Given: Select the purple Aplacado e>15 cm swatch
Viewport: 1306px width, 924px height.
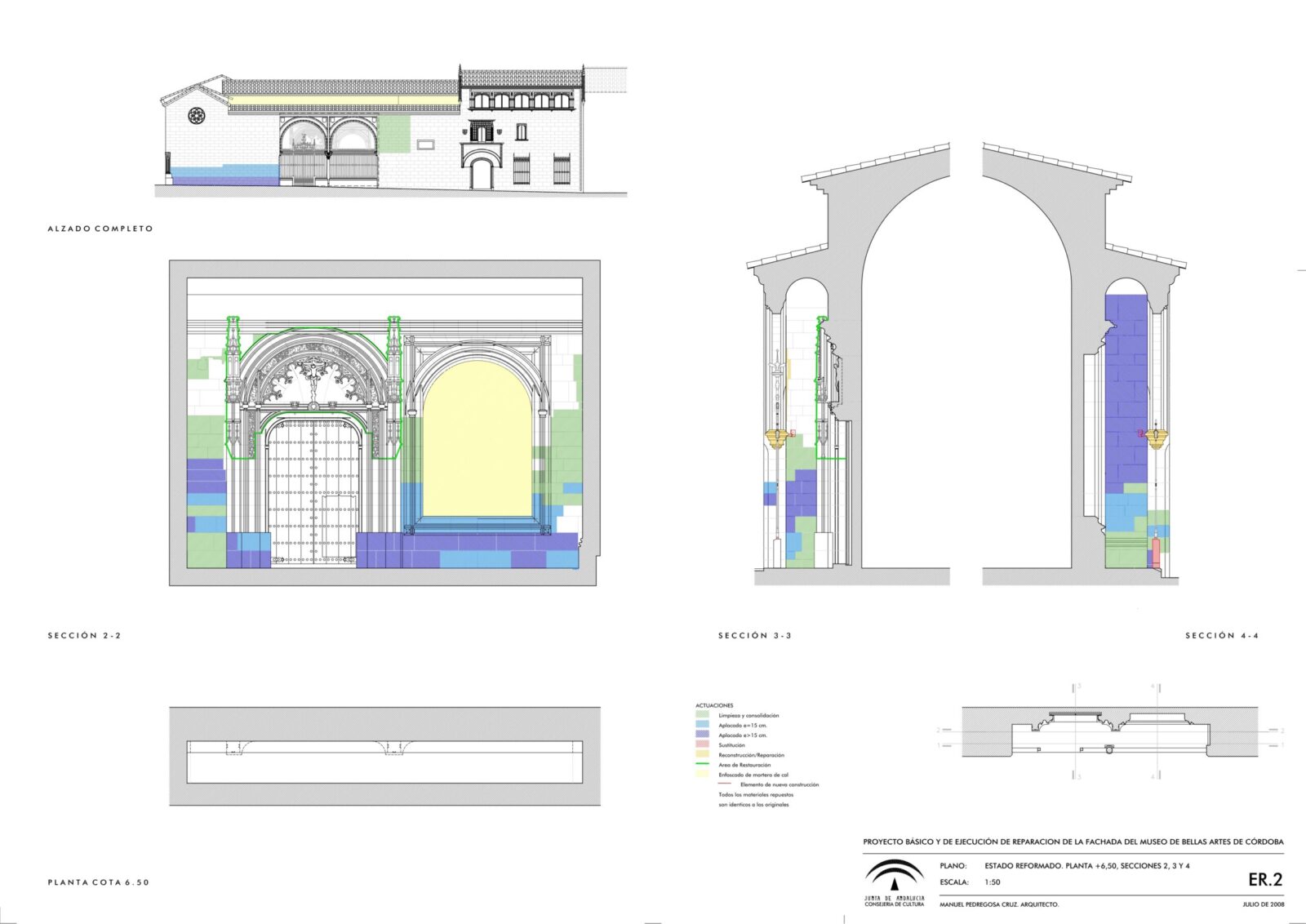Looking at the screenshot, I should (701, 735).
